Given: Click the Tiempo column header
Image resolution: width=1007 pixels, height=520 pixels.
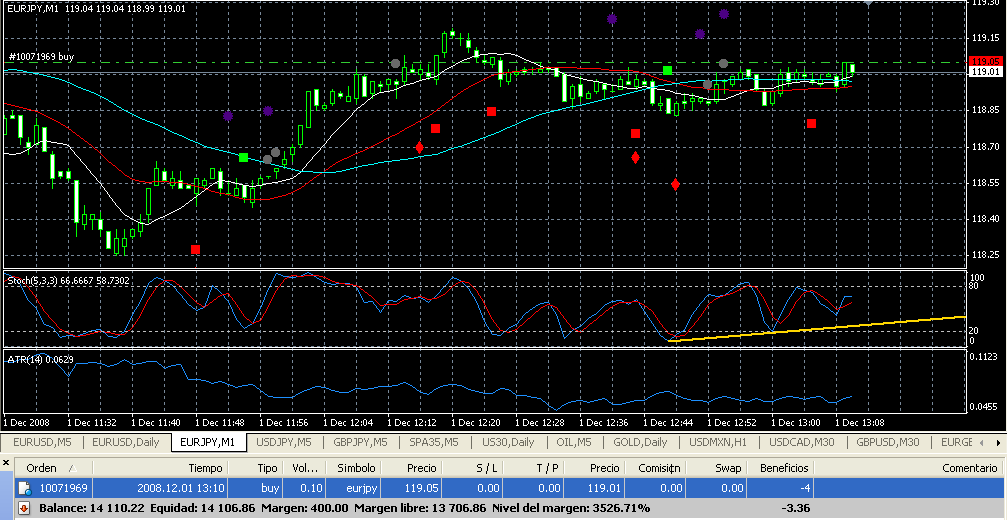Looking at the screenshot, I should click(x=204, y=468).
